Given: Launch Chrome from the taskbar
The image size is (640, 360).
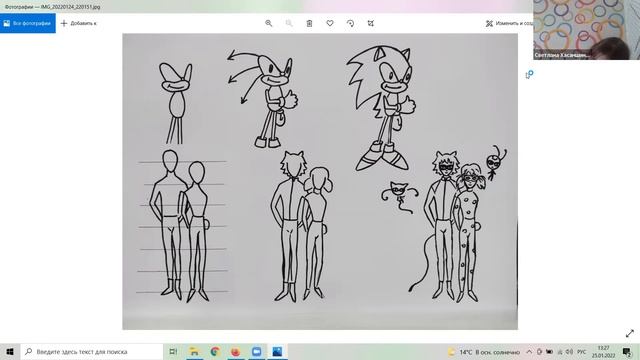Looking at the screenshot, I should point(215,351).
